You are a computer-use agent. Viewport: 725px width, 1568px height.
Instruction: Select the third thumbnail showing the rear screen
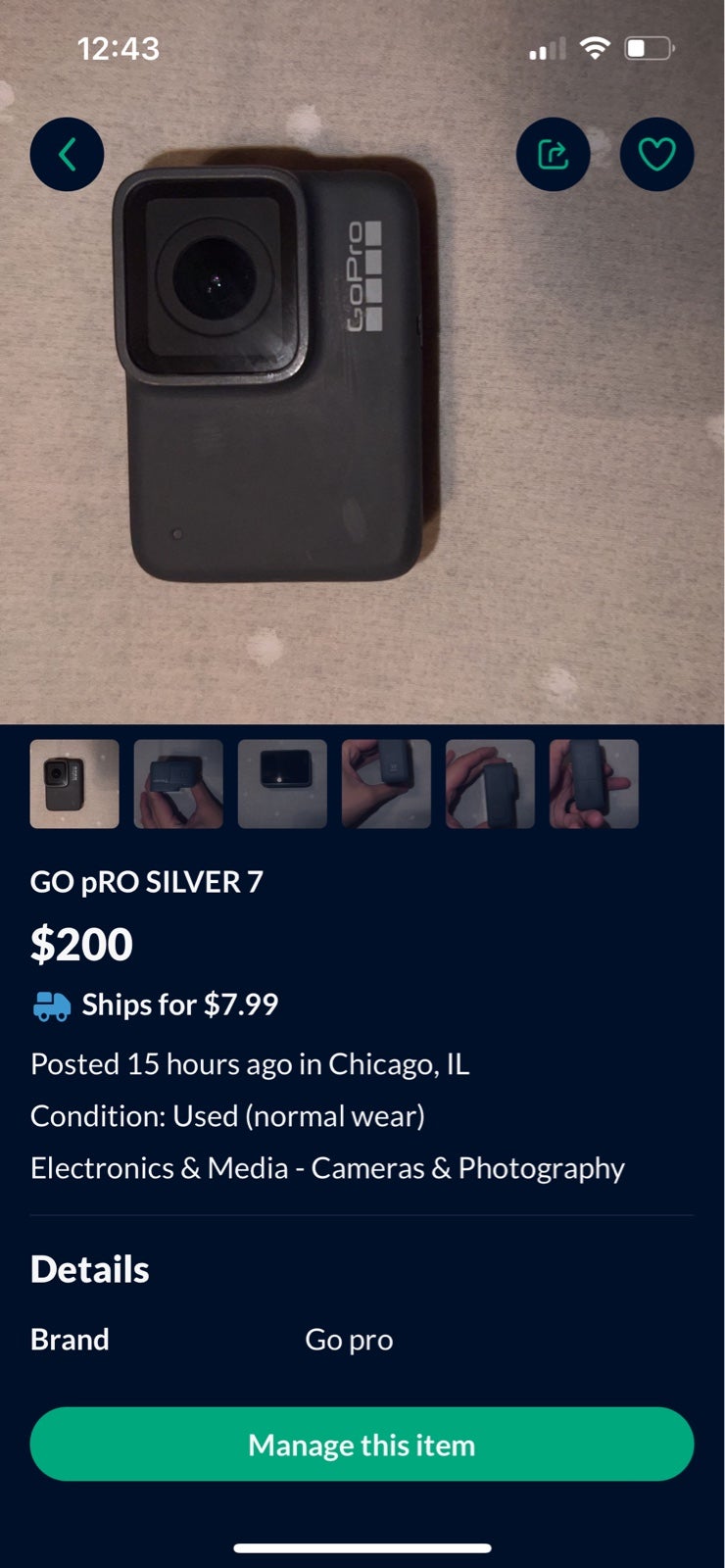282,784
